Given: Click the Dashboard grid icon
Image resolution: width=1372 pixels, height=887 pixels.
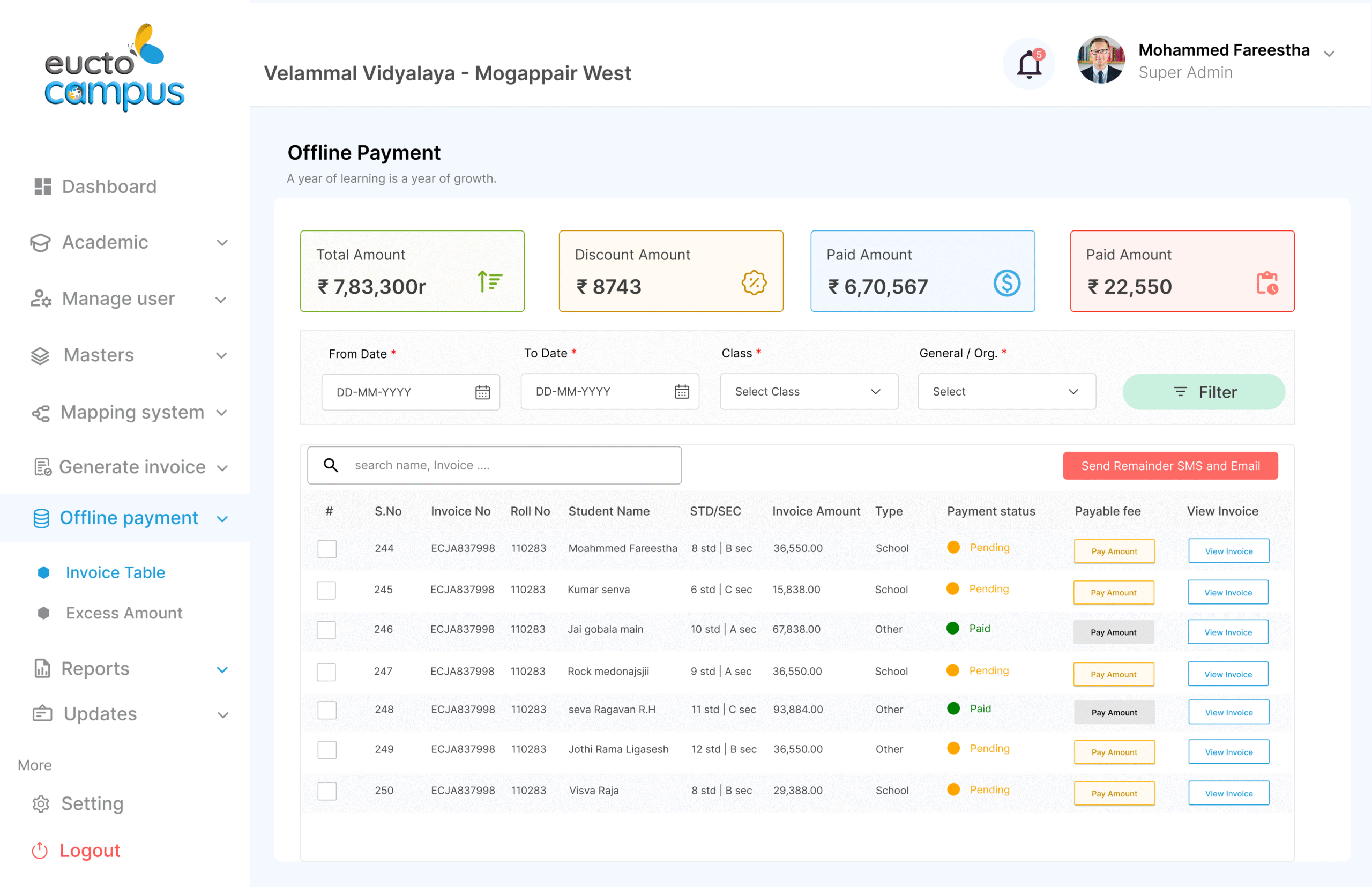Looking at the screenshot, I should 43,187.
